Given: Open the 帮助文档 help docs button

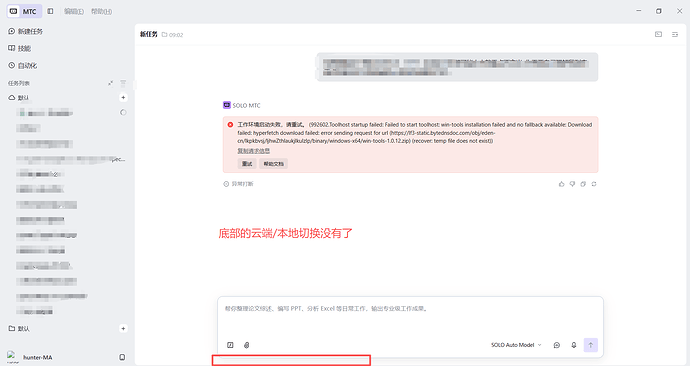Looking at the screenshot, I should [x=273, y=164].
